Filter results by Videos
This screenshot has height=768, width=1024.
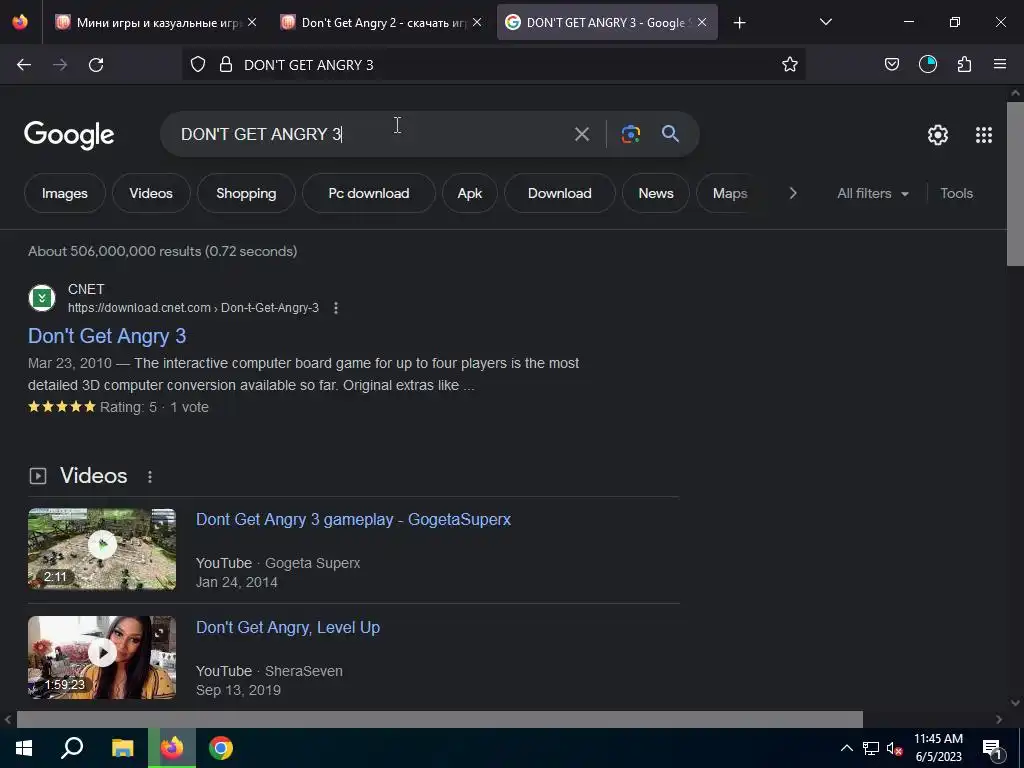click(151, 193)
